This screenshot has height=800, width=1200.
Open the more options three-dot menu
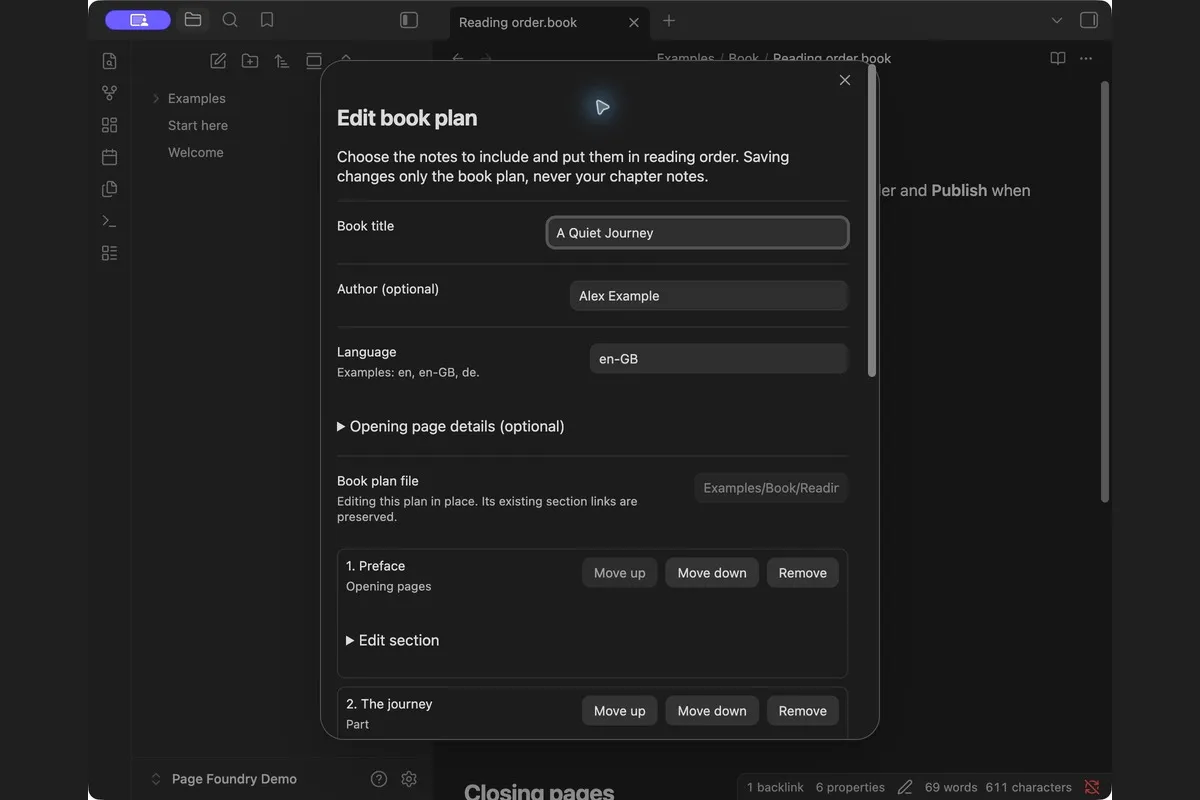(x=1086, y=58)
